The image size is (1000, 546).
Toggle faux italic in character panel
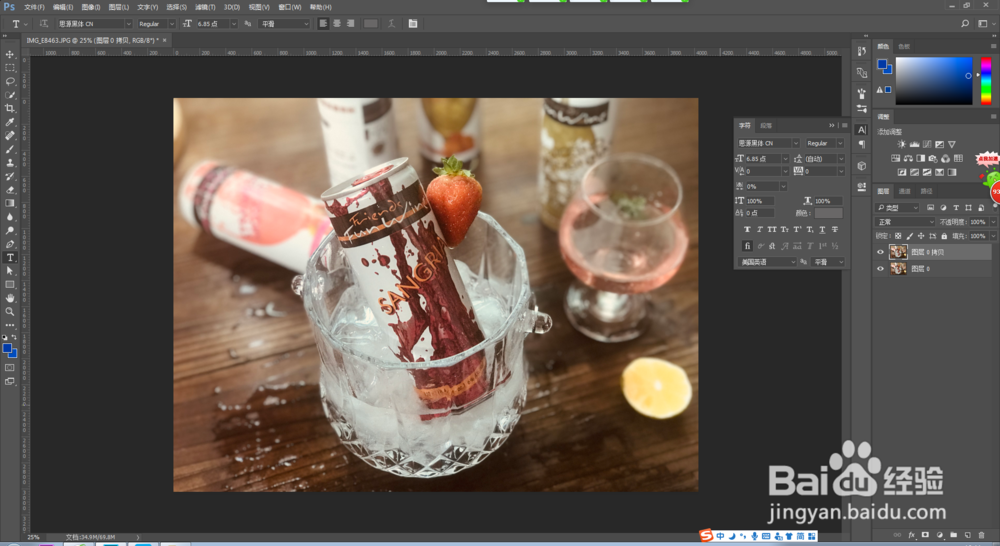pos(760,230)
